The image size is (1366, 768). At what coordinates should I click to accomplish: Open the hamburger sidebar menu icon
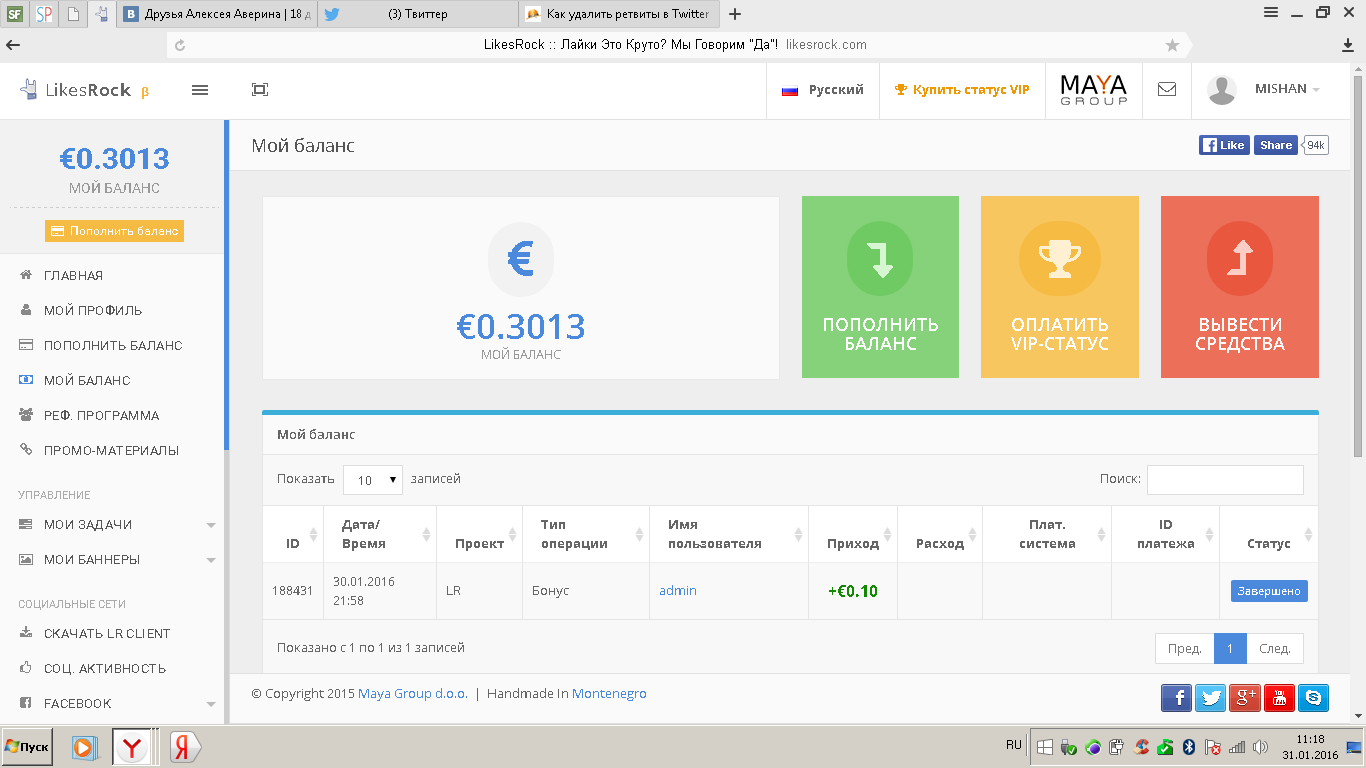click(200, 90)
